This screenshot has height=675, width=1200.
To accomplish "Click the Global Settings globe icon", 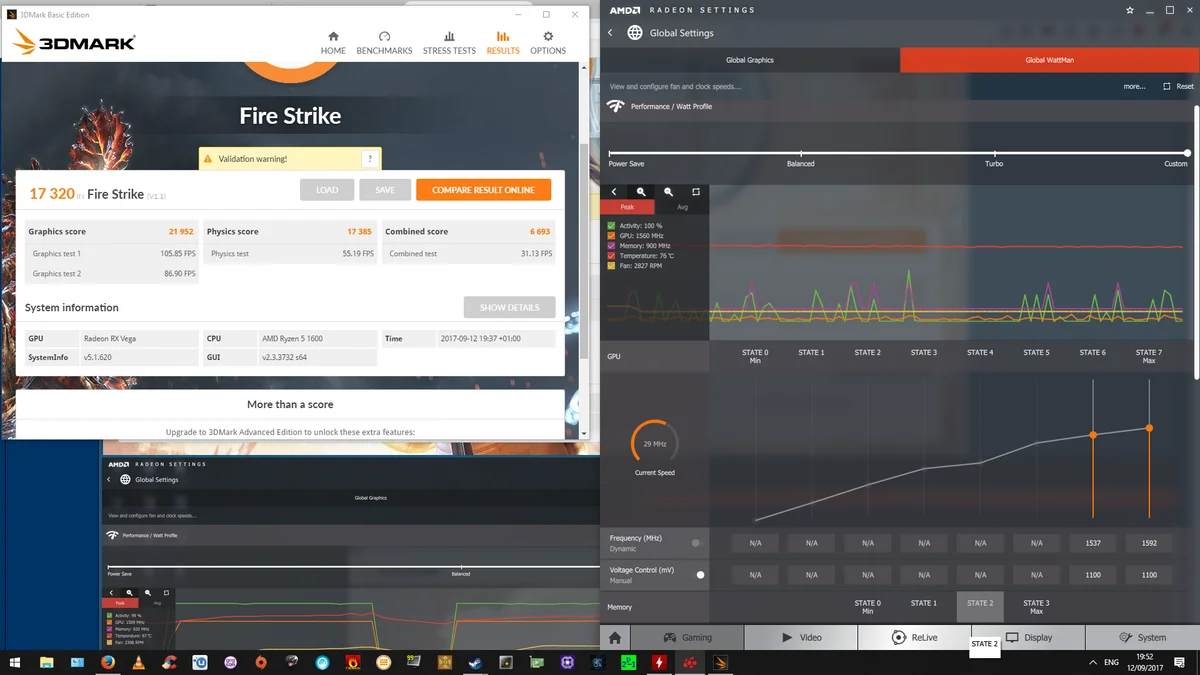I will point(635,33).
